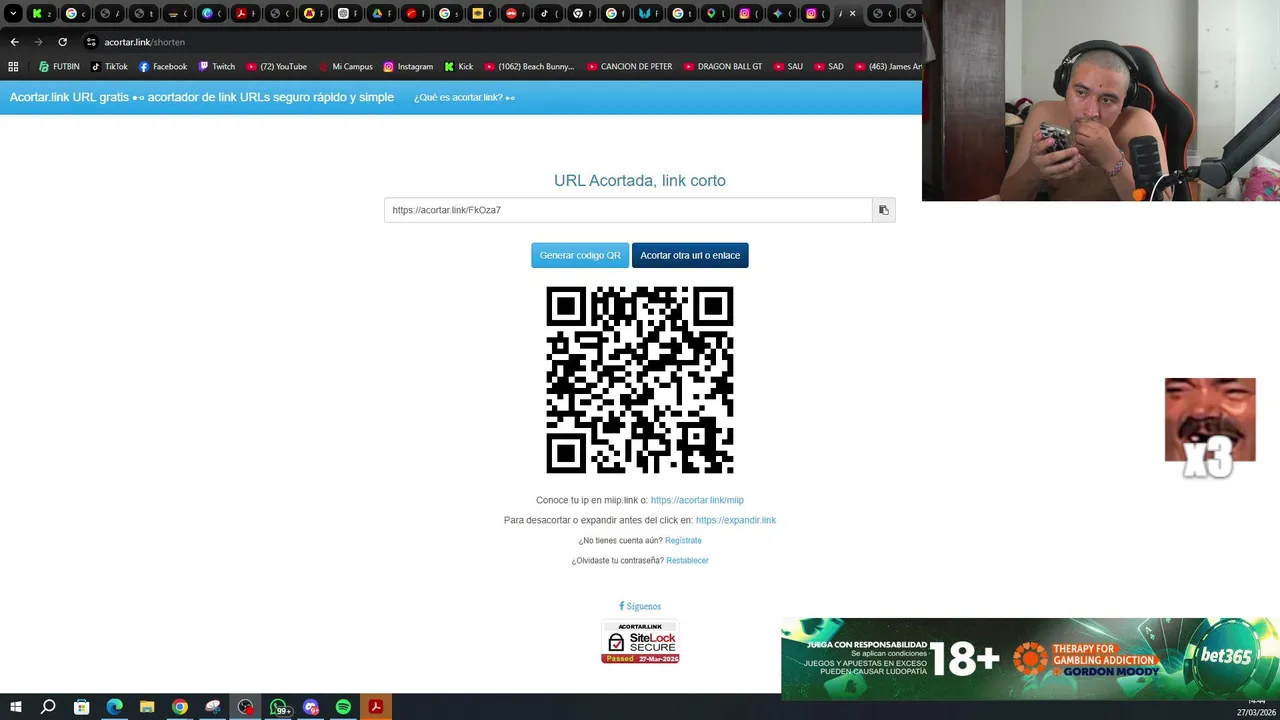Click the SiteLock Secure badge
The height and width of the screenshot is (720, 1280).
point(640,642)
